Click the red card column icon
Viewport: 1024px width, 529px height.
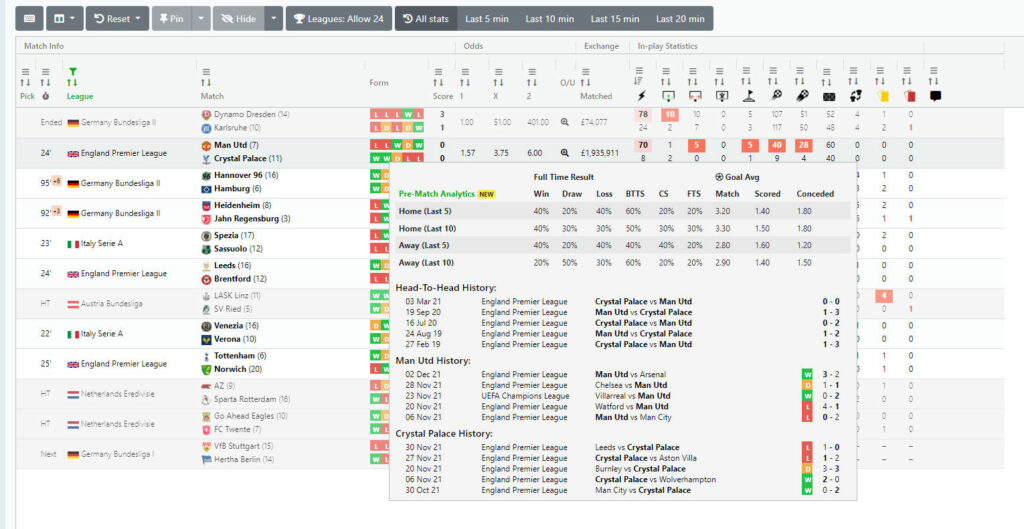pos(910,96)
